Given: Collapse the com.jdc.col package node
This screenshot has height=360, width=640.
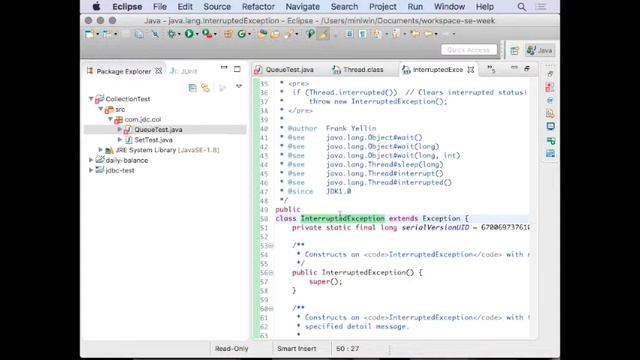Looking at the screenshot, I should click(111, 119).
